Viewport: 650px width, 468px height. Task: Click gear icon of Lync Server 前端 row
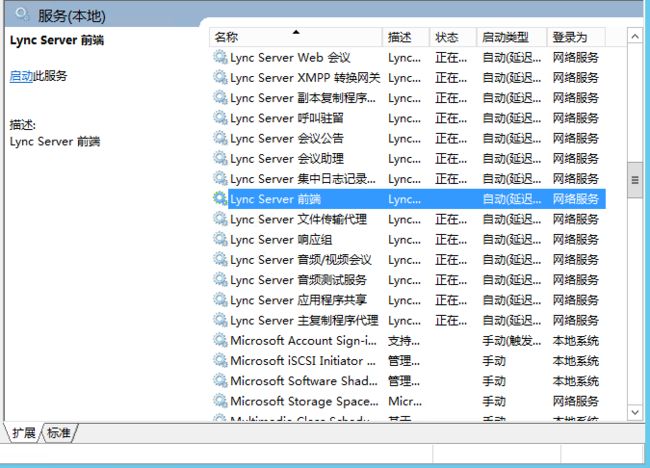pos(220,199)
